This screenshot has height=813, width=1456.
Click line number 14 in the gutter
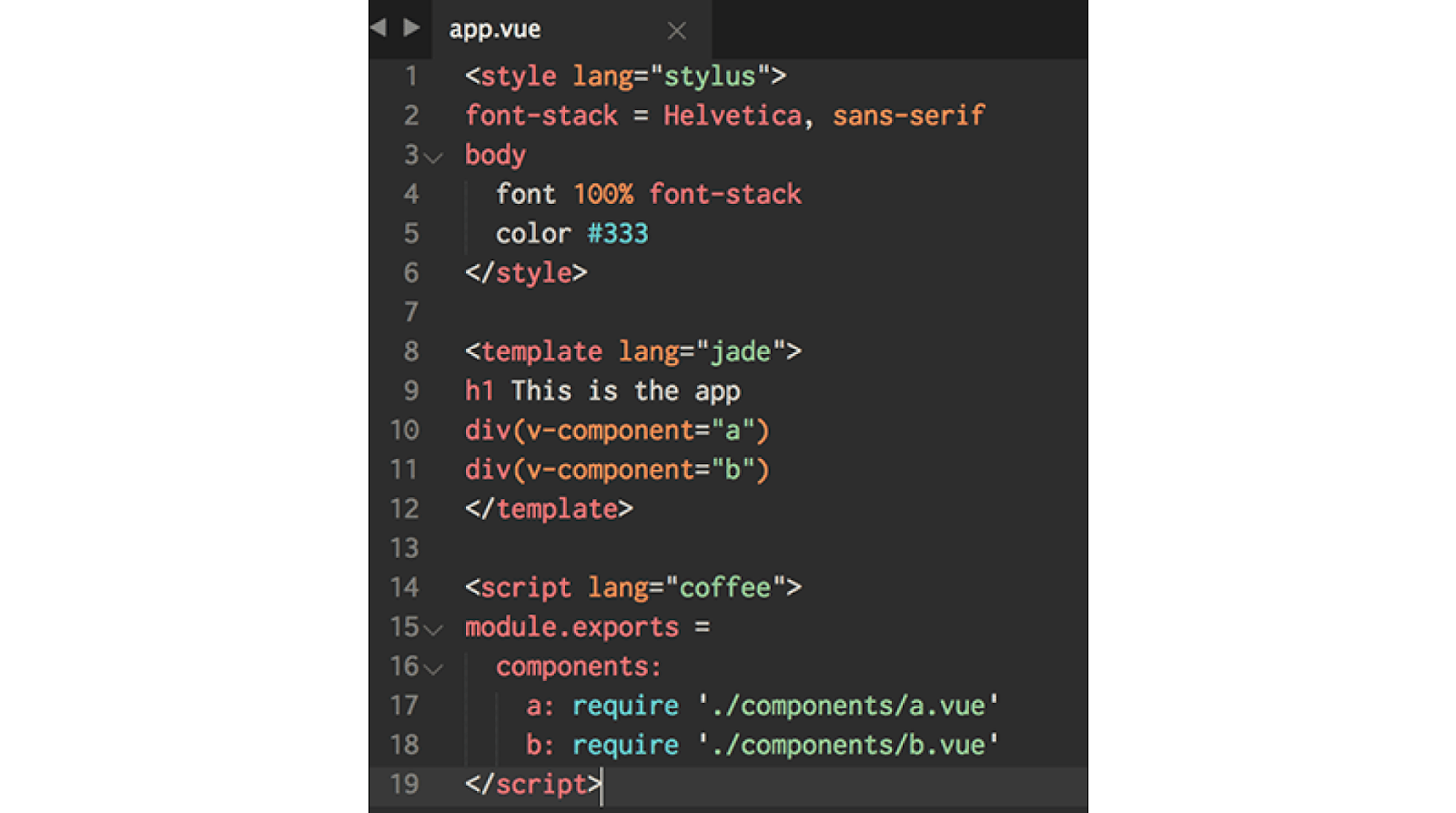click(405, 587)
